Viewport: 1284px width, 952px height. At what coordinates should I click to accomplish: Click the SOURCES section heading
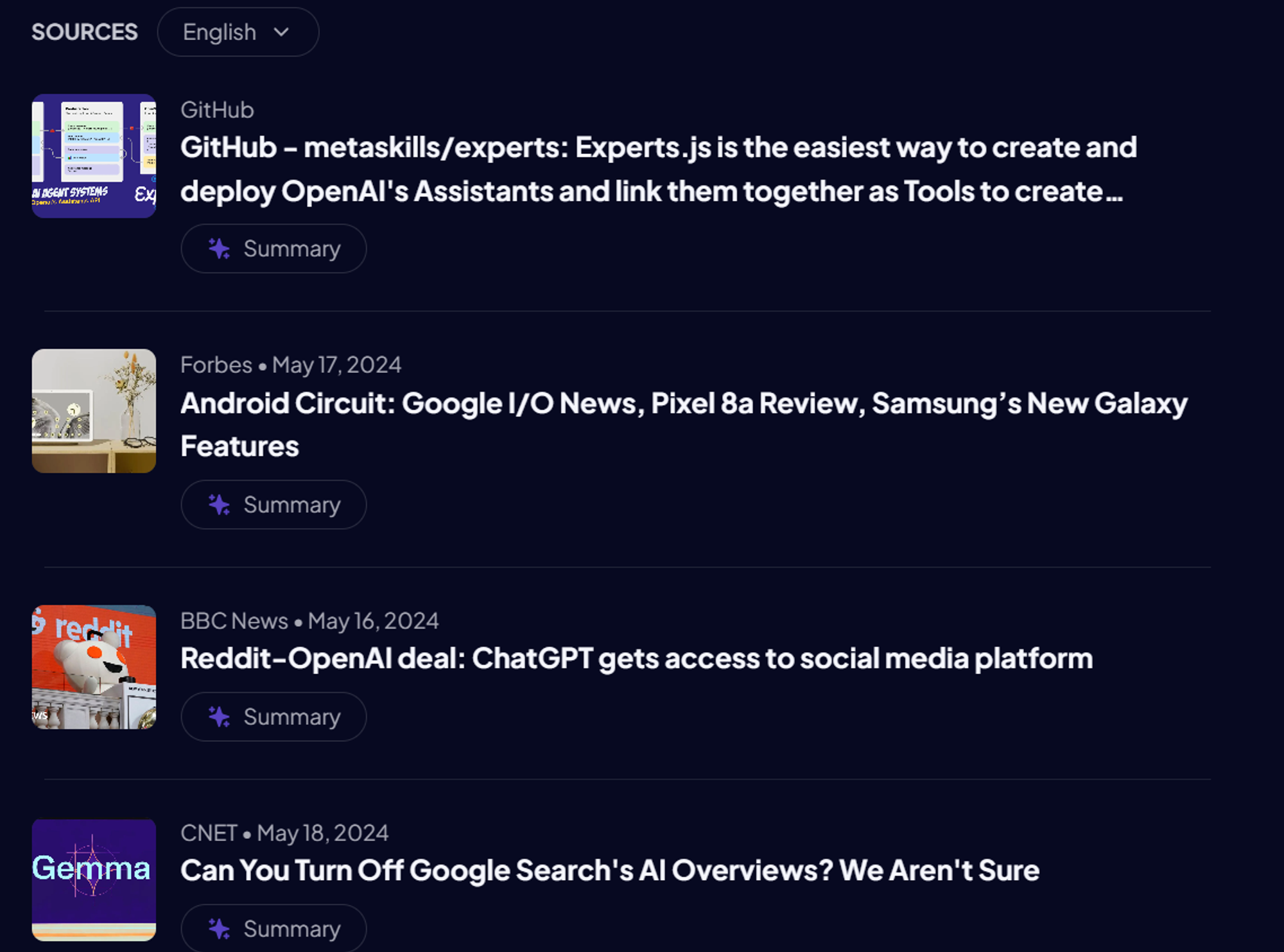coord(85,32)
